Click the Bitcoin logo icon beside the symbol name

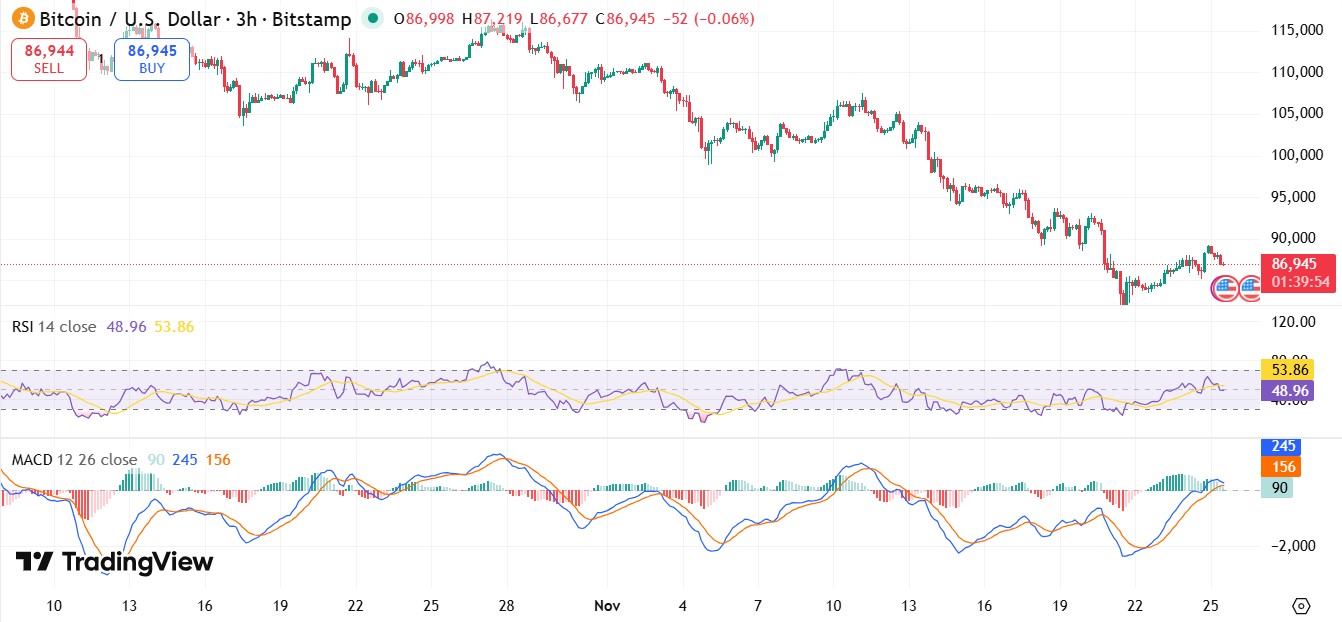(22, 18)
